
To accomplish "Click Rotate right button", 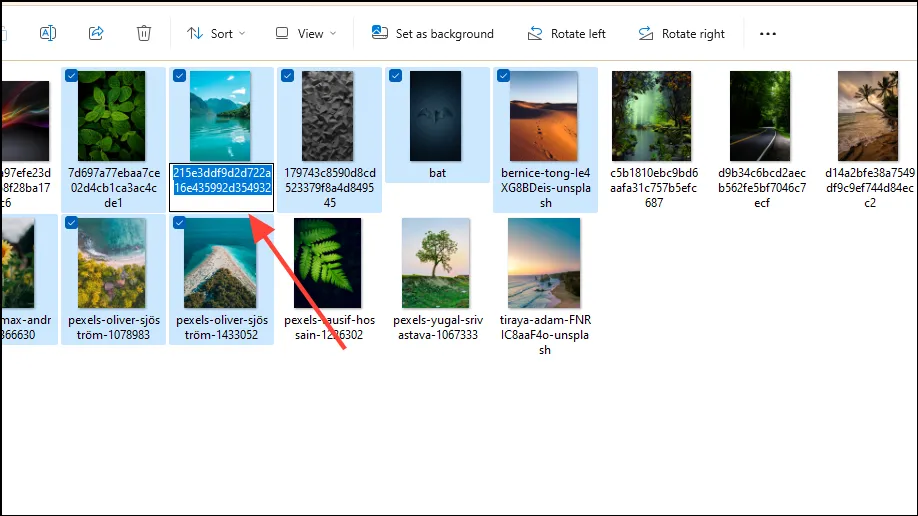I will tap(681, 33).
